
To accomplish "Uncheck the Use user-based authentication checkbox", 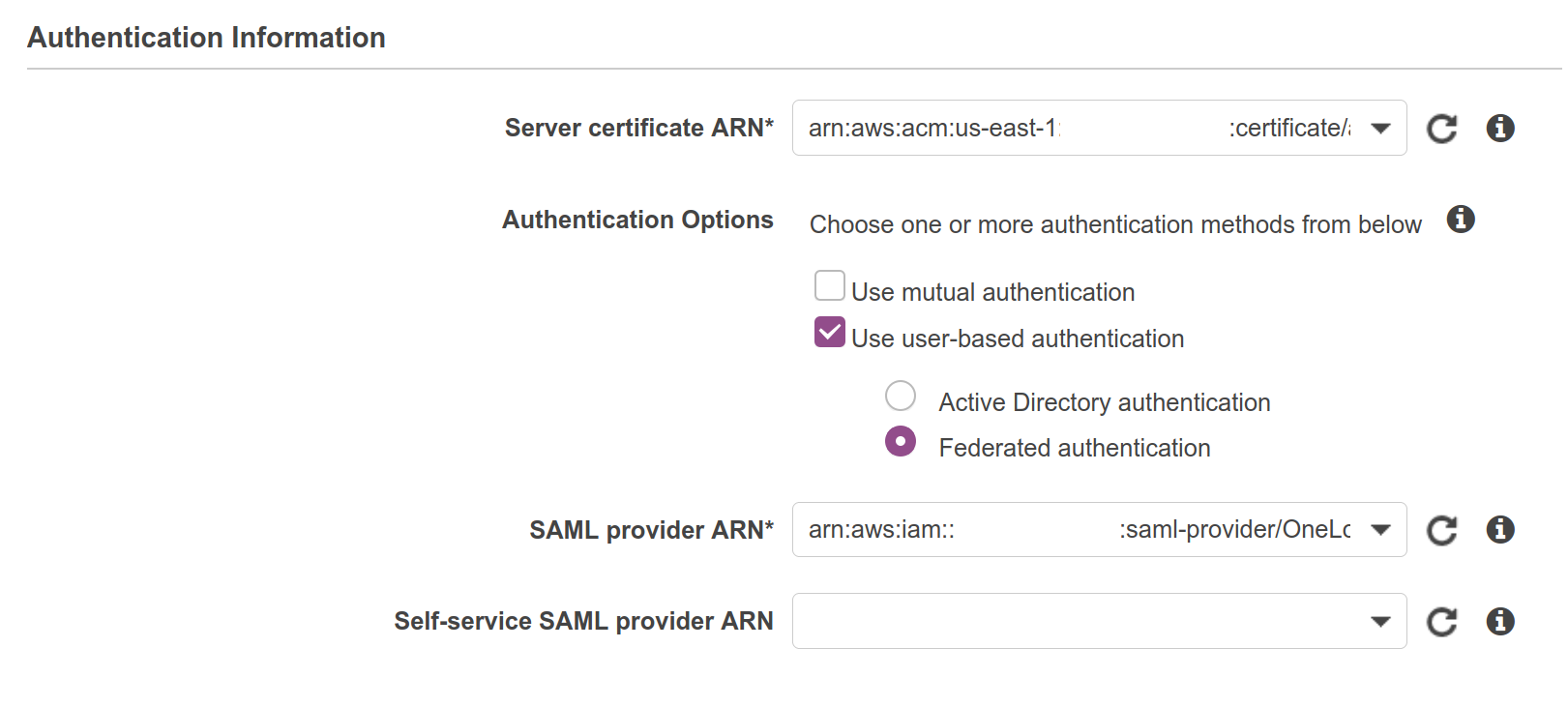I will coord(829,333).
